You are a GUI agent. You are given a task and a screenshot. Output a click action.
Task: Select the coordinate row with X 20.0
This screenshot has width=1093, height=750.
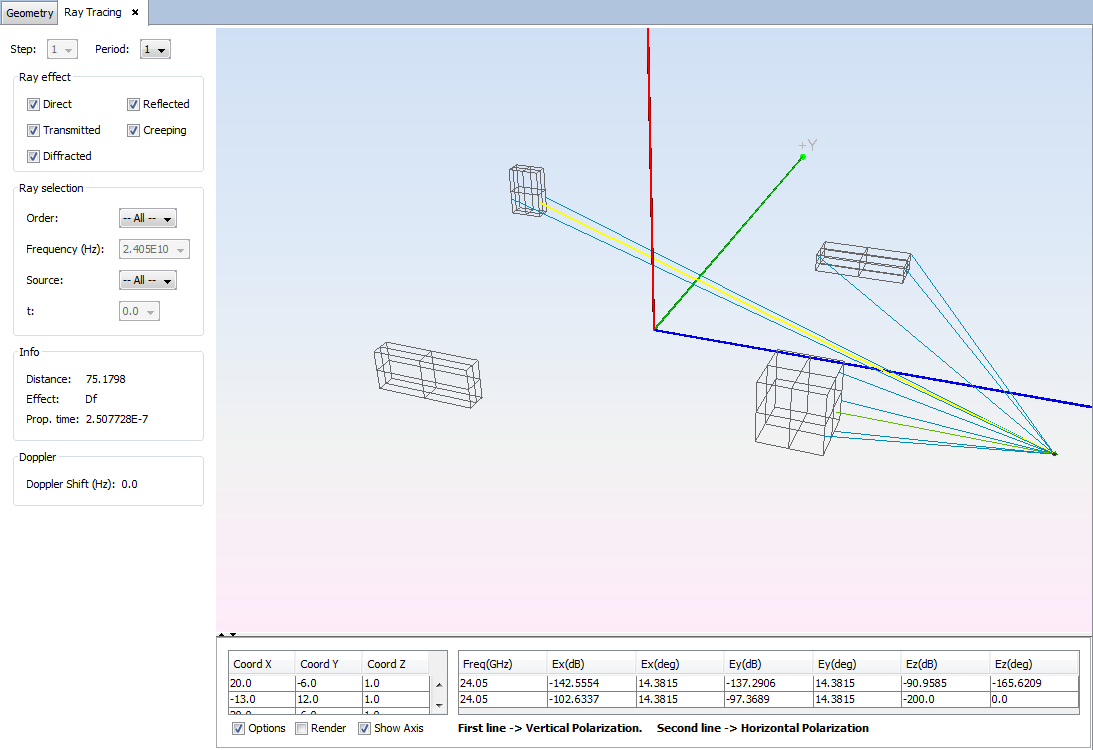point(260,683)
